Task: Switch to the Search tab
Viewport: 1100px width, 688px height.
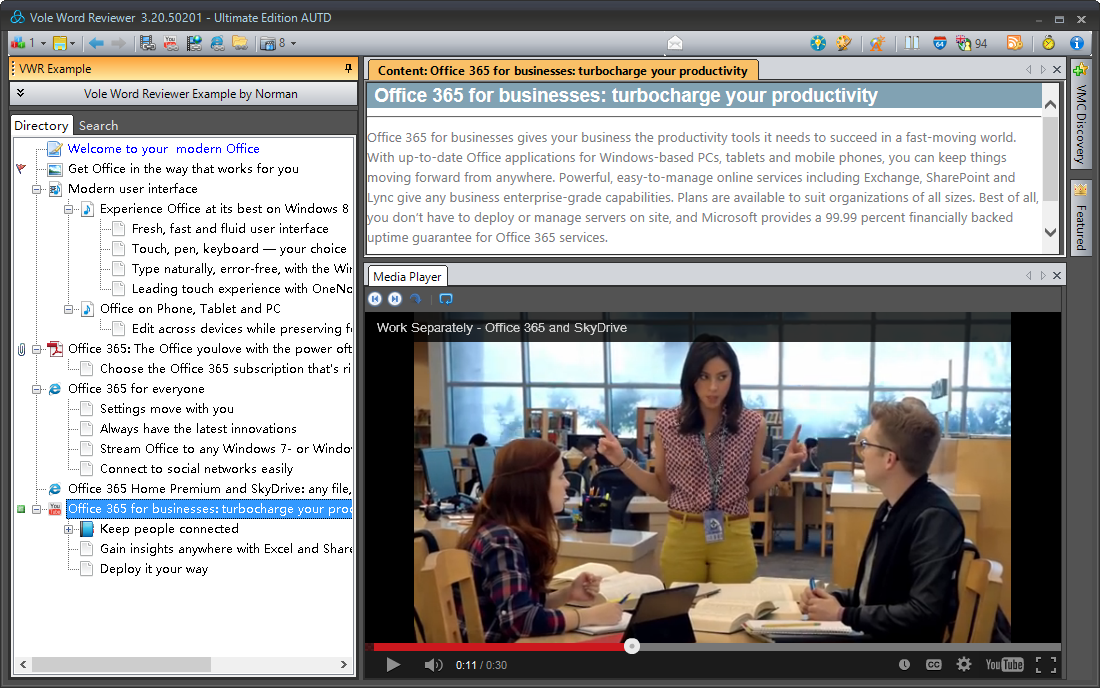Action: click(x=98, y=126)
